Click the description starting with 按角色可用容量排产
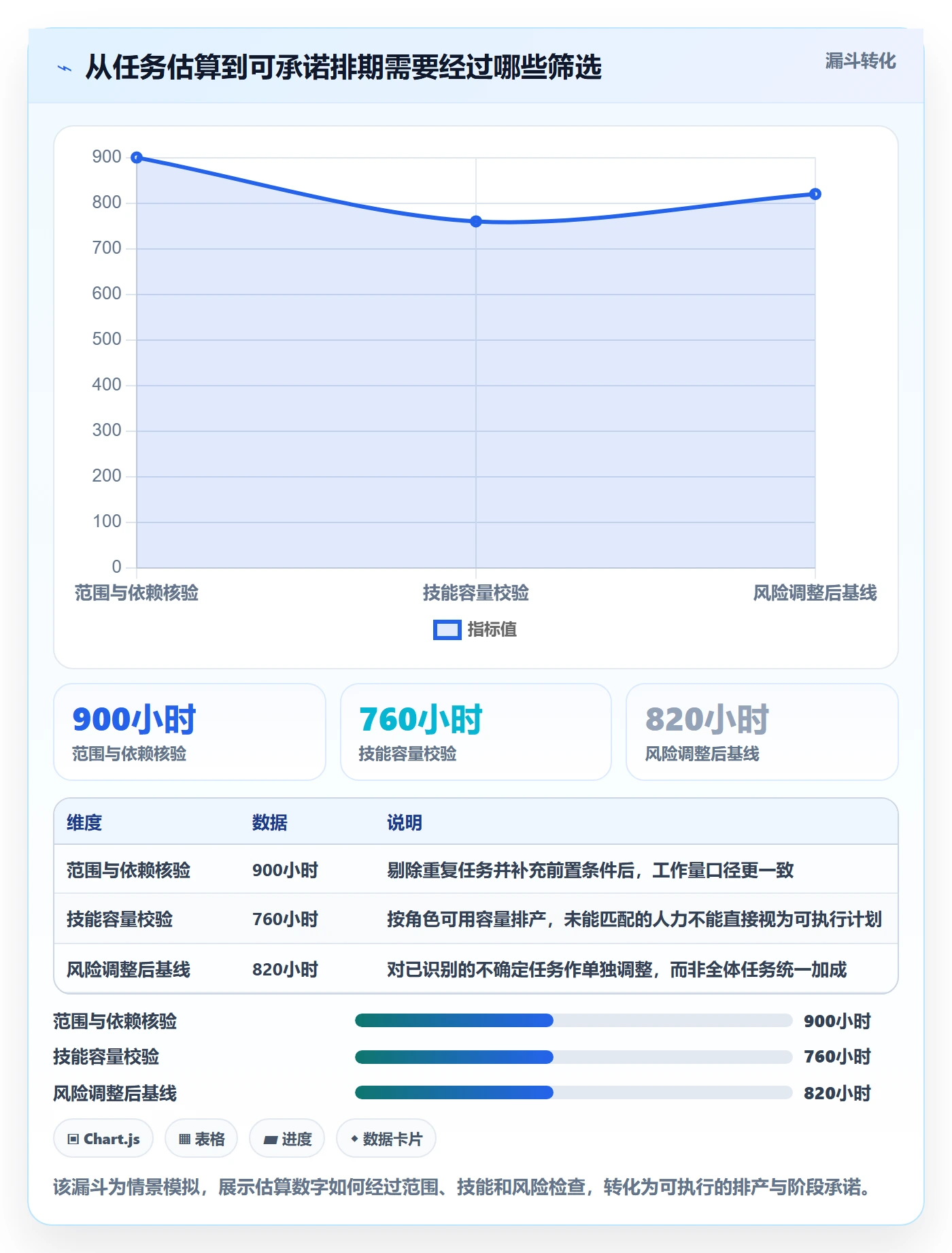 pos(634,919)
